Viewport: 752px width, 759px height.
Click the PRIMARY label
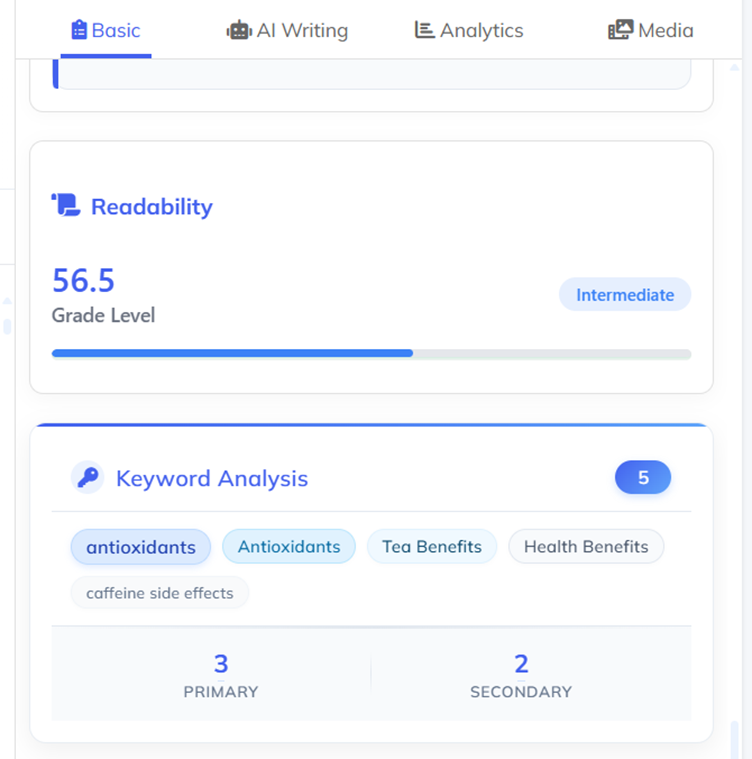(221, 692)
